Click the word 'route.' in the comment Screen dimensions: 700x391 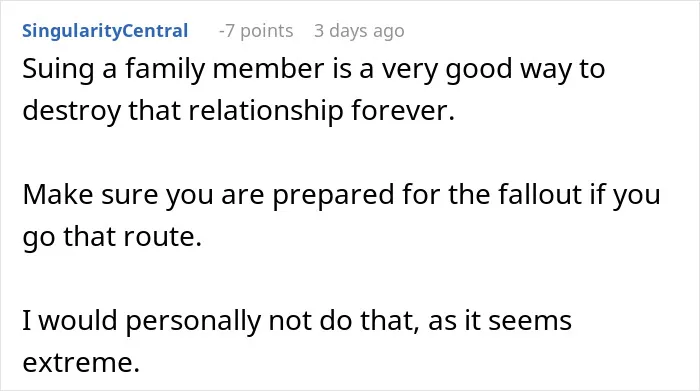click(x=162, y=237)
